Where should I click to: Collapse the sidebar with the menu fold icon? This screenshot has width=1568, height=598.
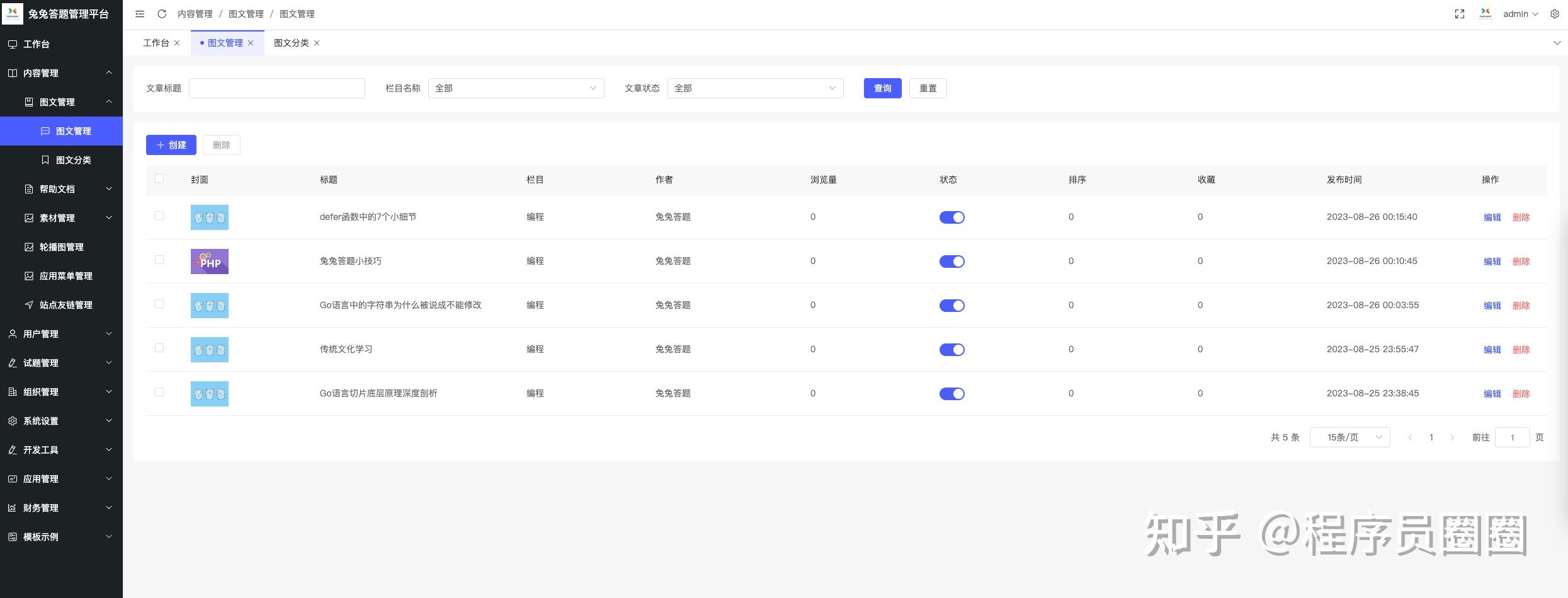coord(140,14)
